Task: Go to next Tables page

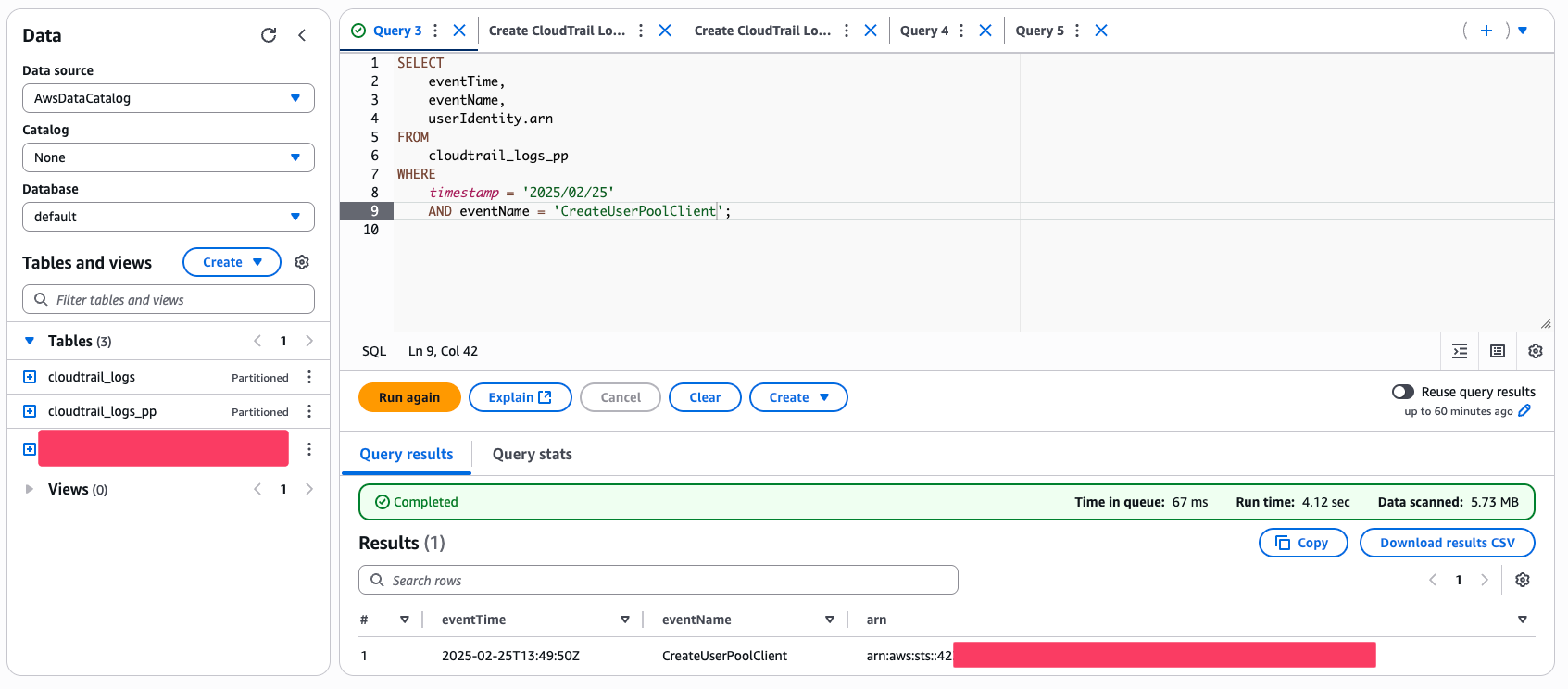Action: 309,341
